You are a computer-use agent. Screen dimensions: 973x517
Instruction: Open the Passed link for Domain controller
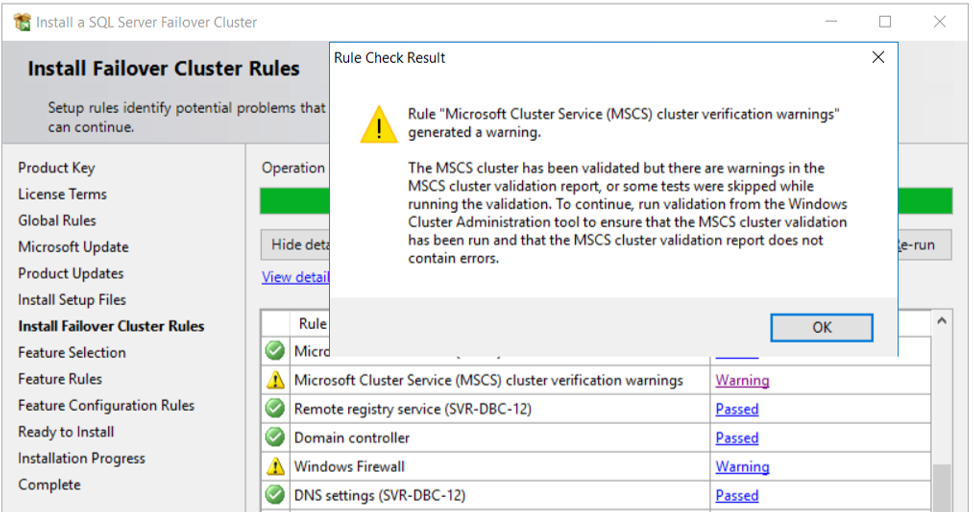[737, 437]
